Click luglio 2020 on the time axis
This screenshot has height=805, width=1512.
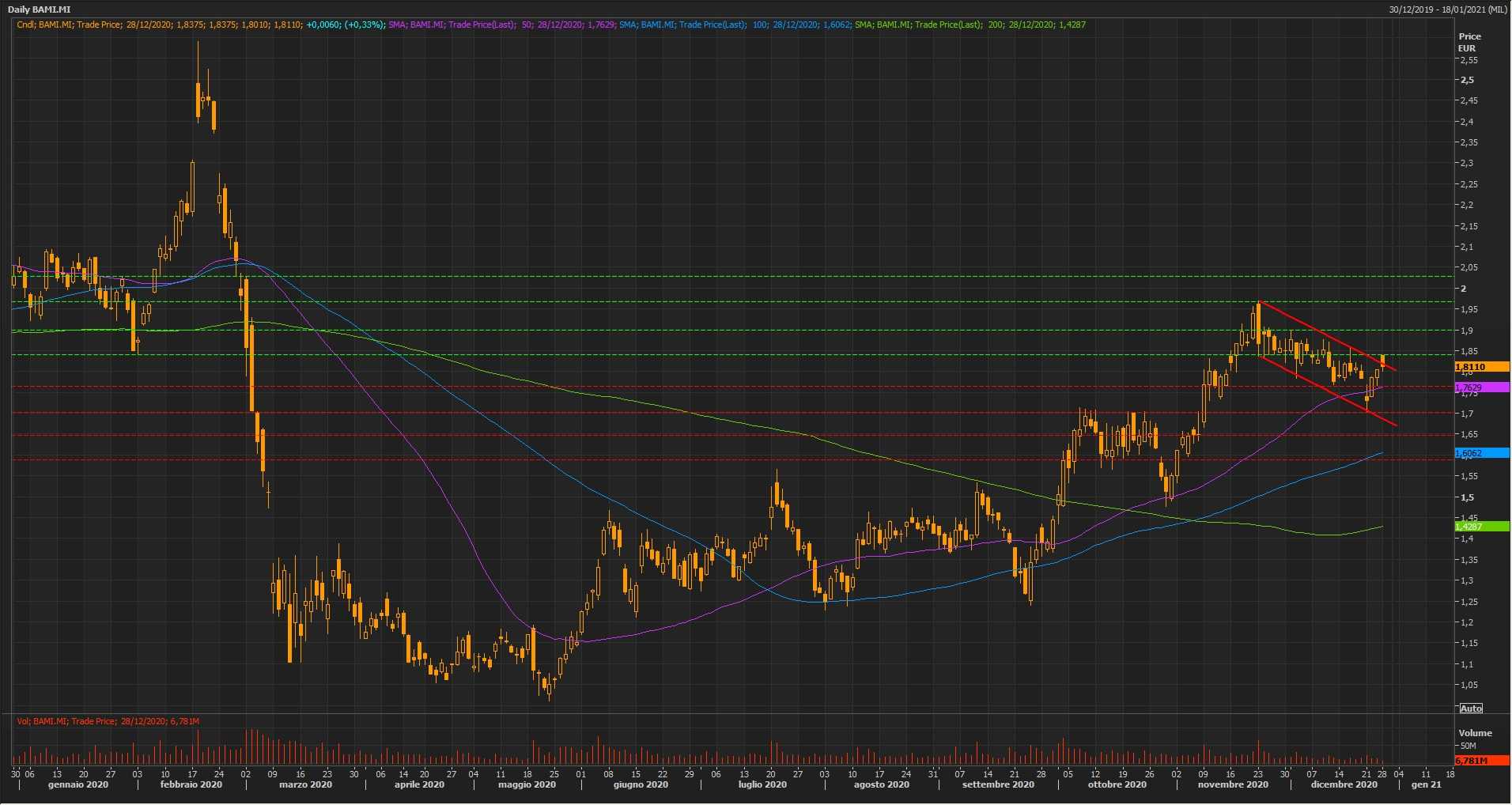pyautogui.click(x=762, y=784)
